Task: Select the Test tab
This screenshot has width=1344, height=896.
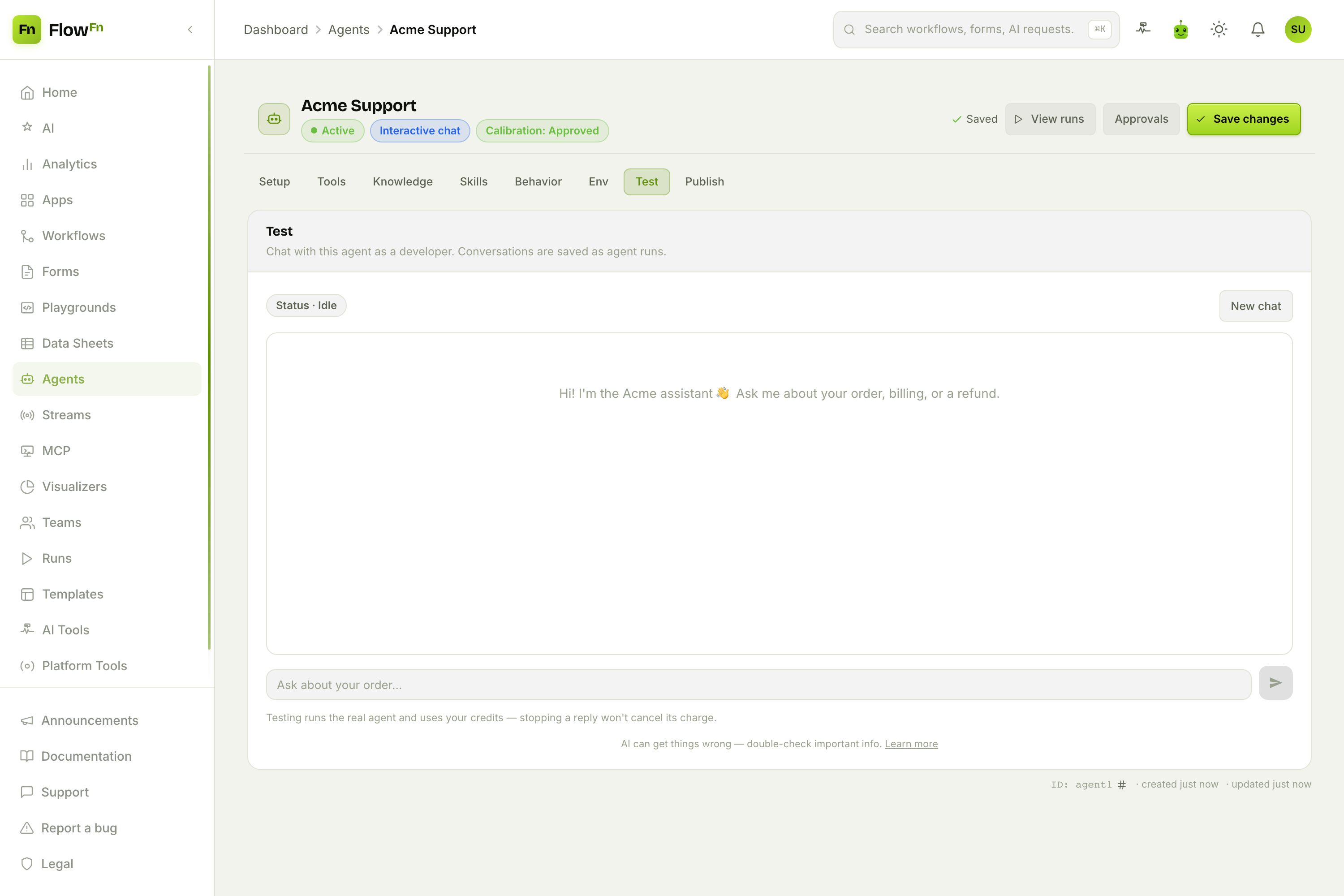Action: point(647,182)
